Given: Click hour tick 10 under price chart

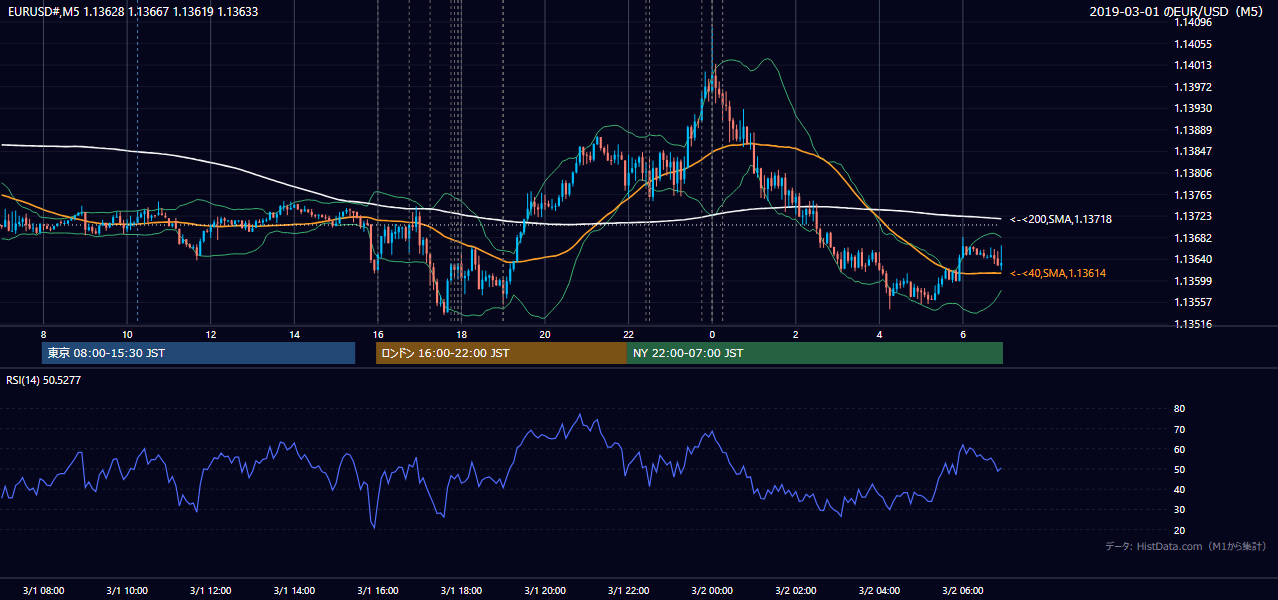Looking at the screenshot, I should 127,334.
